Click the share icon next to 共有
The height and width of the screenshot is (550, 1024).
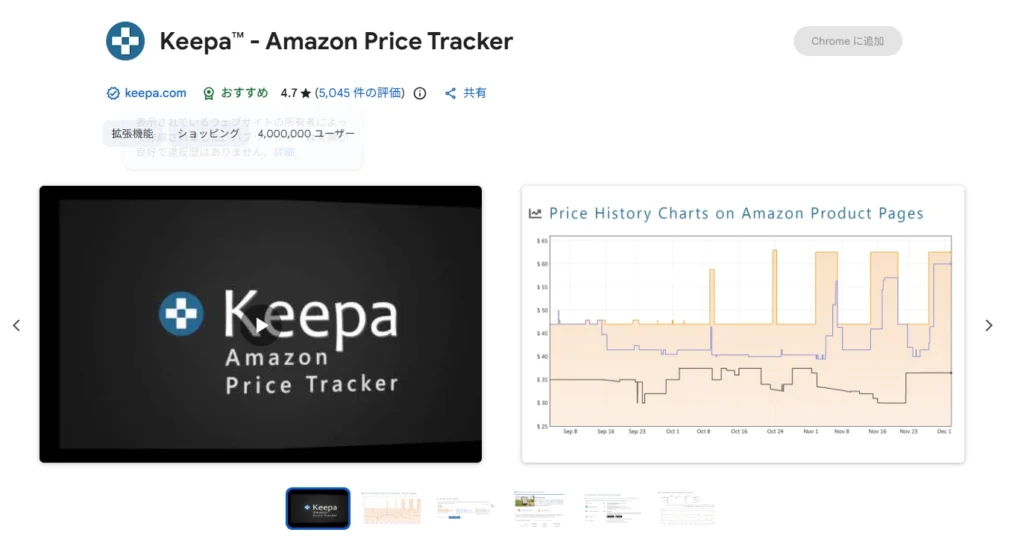(451, 93)
